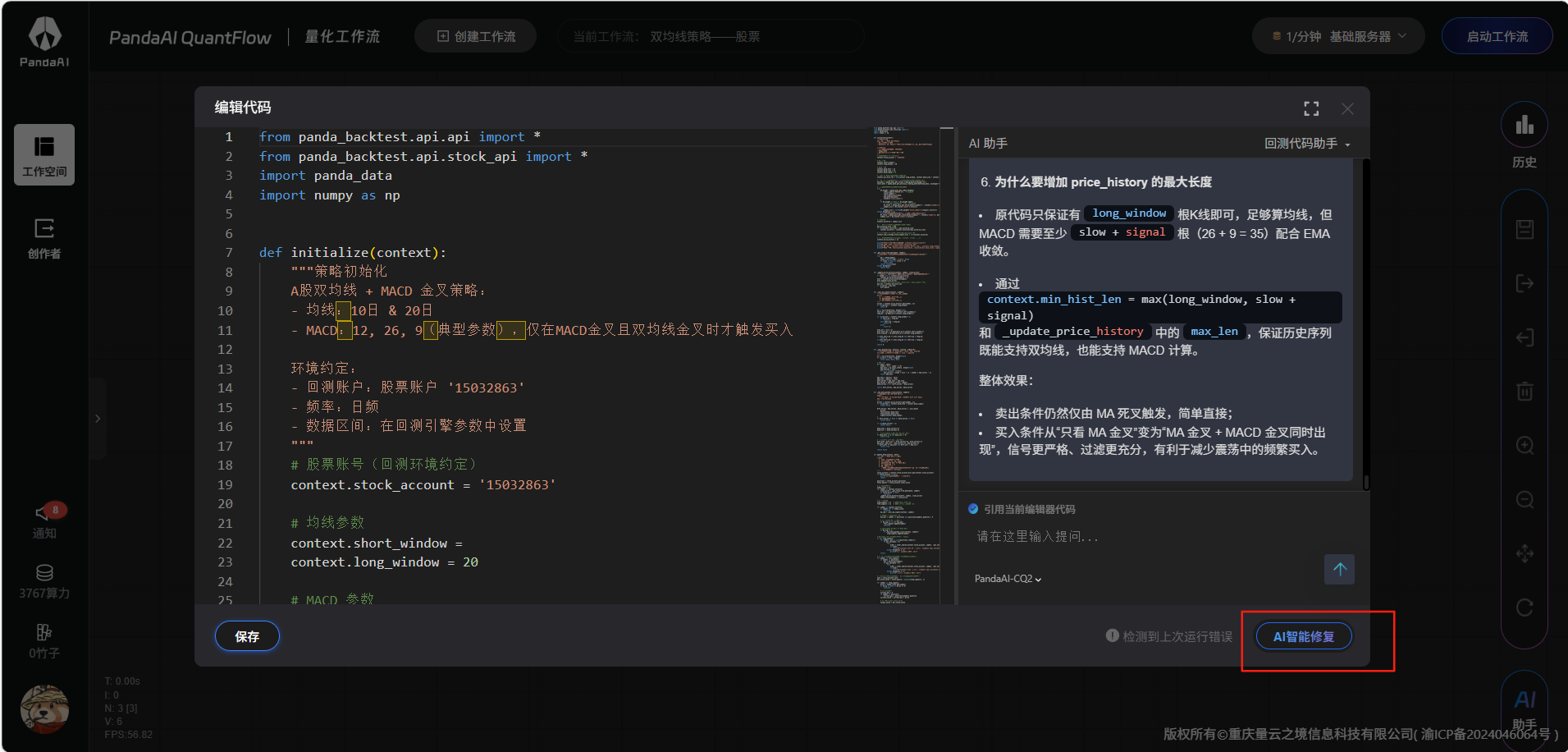This screenshot has height=752, width=1568.
Task: Click the '- 频率: 日频' docstring line
Action: [x=335, y=407]
